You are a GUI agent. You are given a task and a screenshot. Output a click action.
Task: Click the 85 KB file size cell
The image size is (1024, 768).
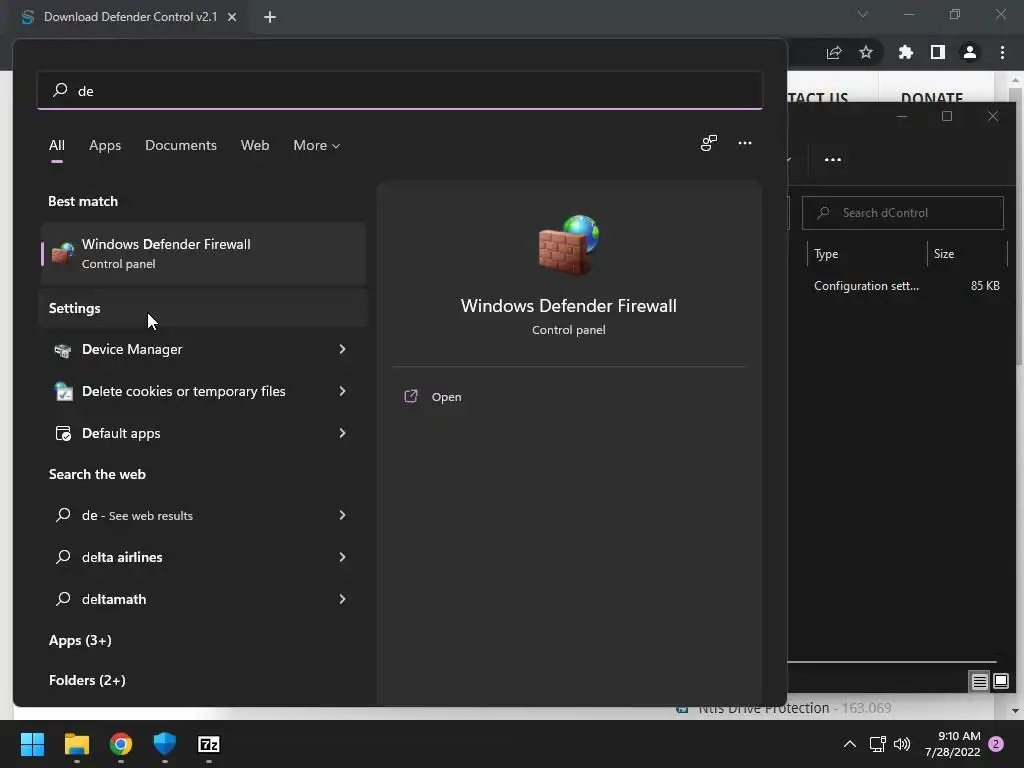point(985,286)
